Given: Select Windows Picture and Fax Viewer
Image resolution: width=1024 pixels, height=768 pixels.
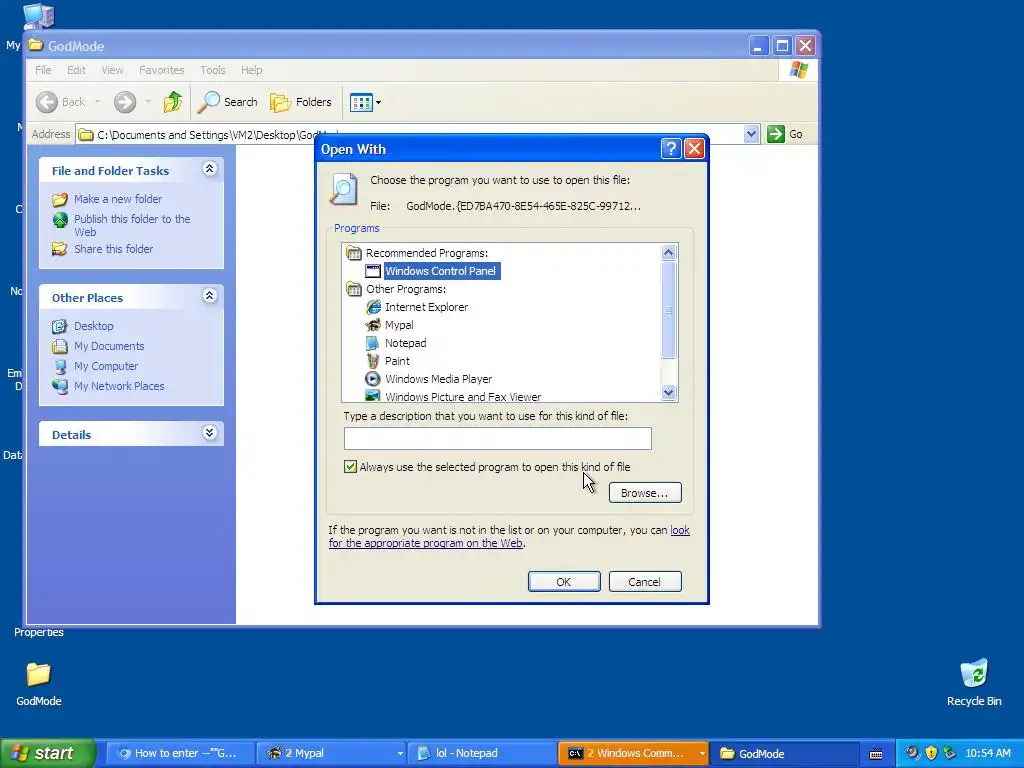Looking at the screenshot, I should point(463,396).
